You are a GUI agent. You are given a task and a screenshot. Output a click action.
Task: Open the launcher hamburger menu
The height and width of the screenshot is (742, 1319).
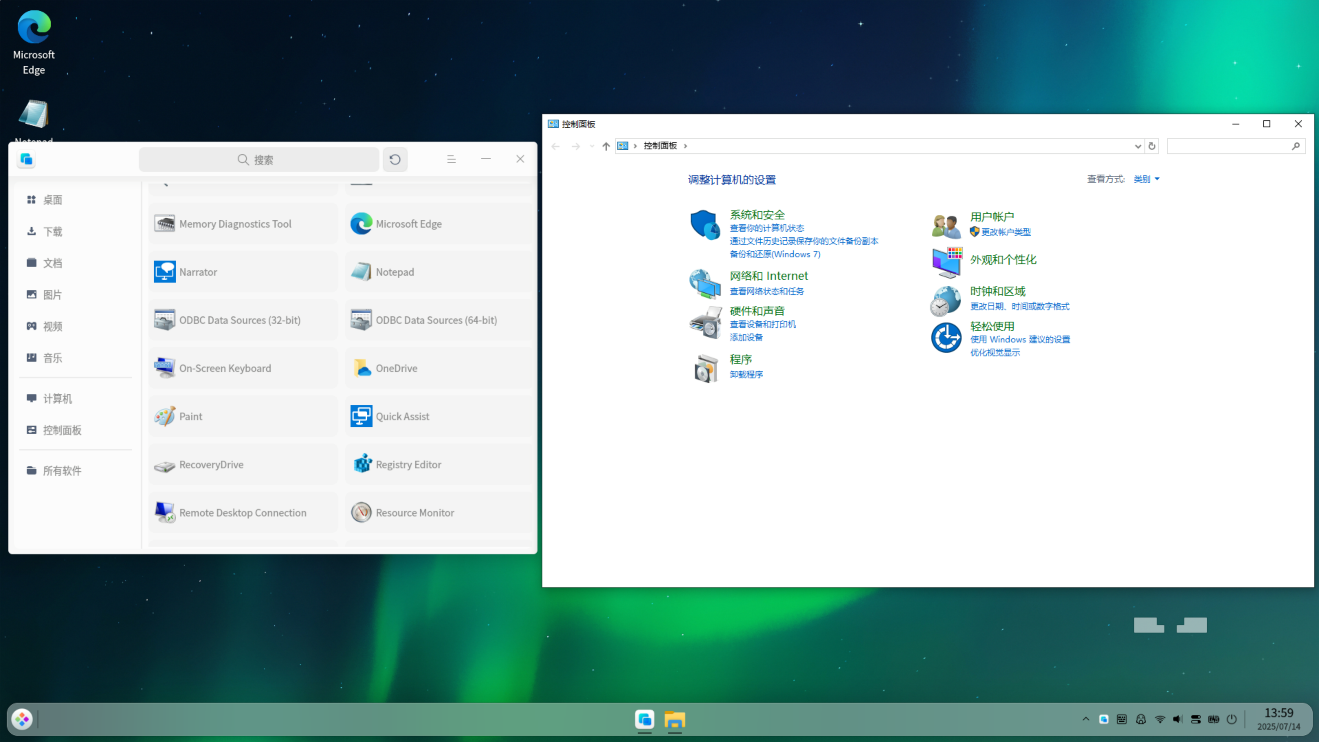coord(451,160)
